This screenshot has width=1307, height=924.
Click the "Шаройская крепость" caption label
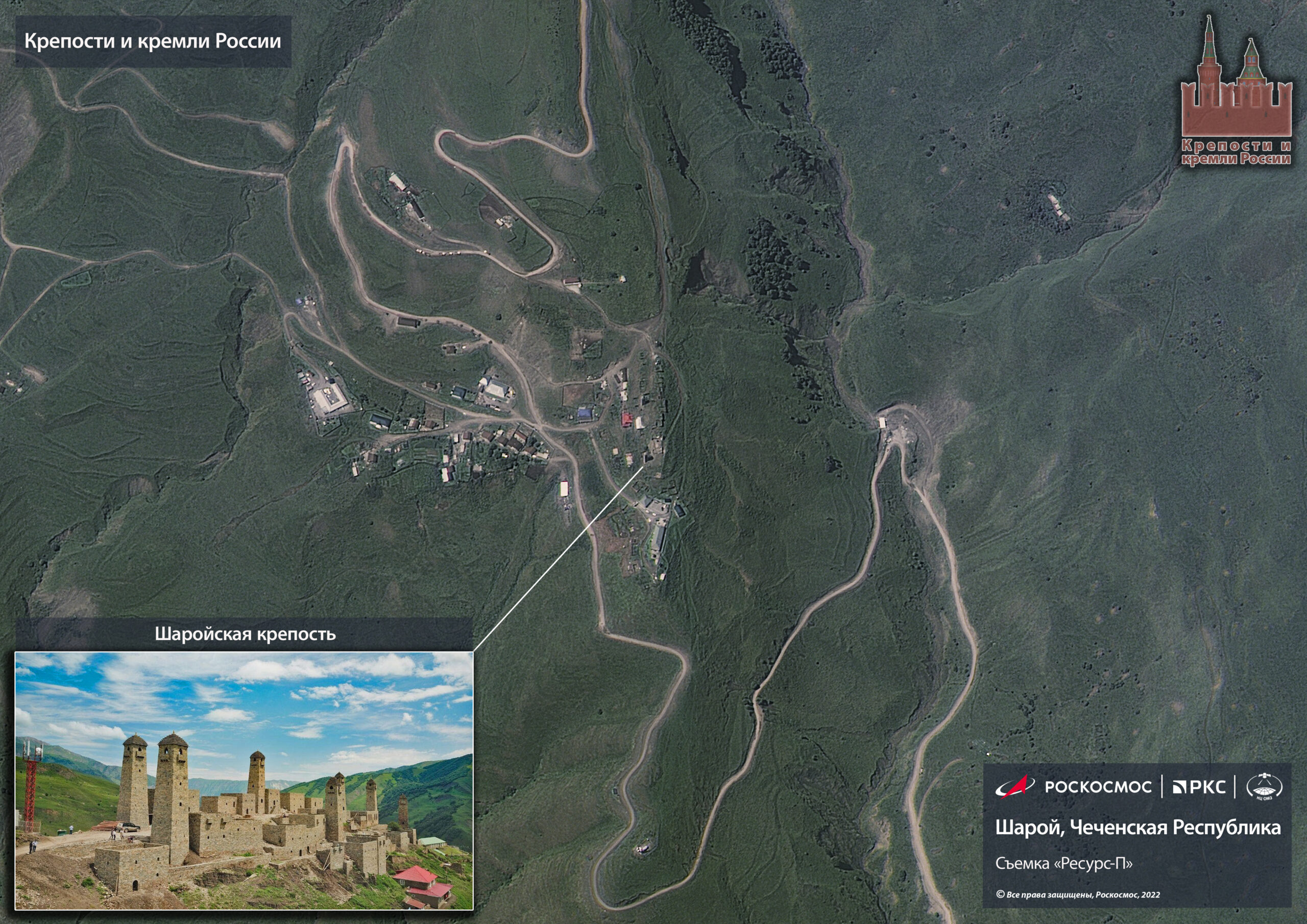245,634
